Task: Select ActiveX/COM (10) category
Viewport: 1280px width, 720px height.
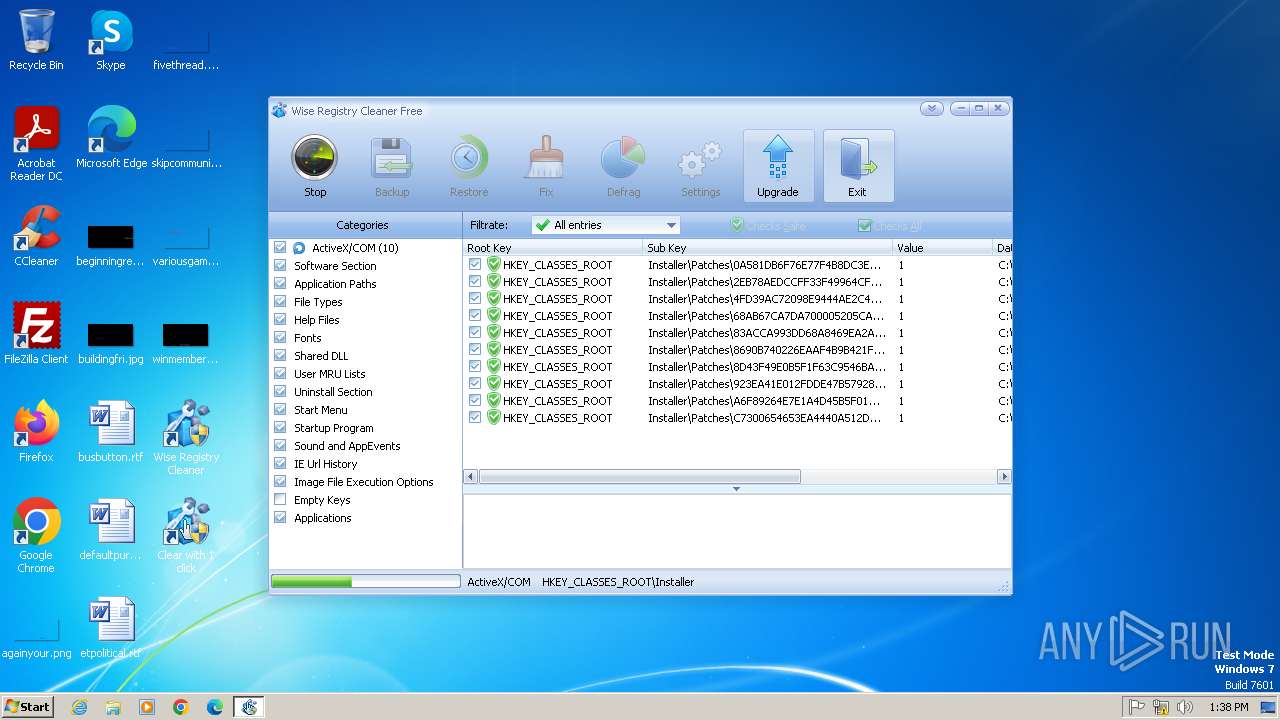Action: (355, 248)
